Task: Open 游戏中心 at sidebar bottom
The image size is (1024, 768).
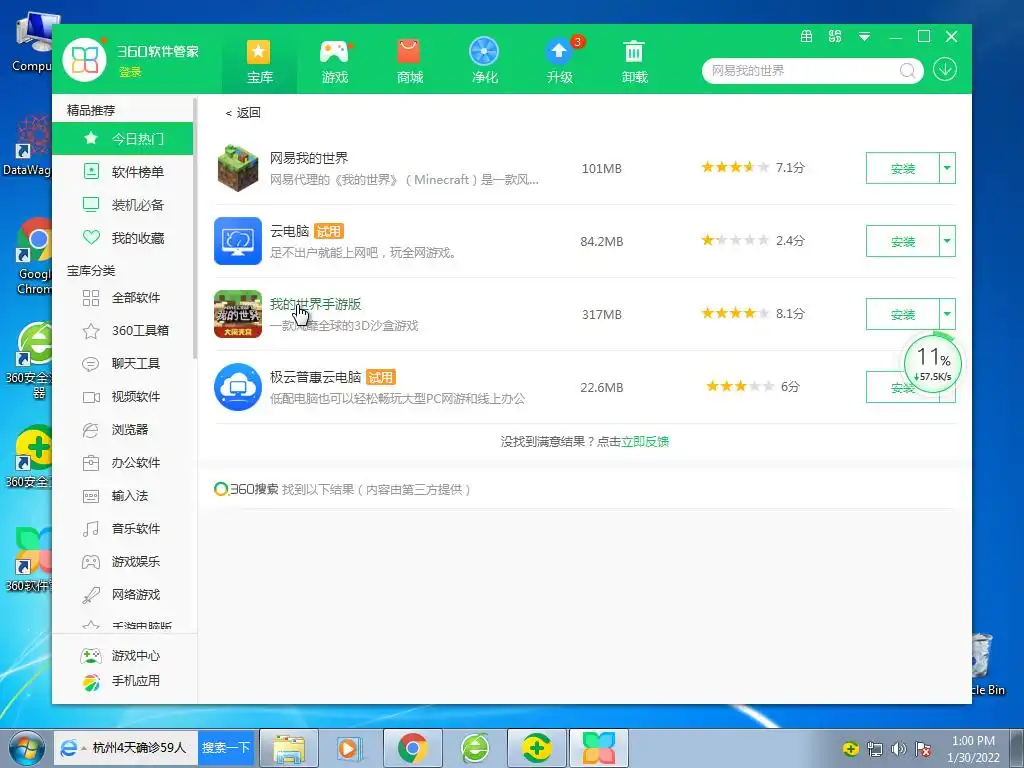Action: [120, 656]
